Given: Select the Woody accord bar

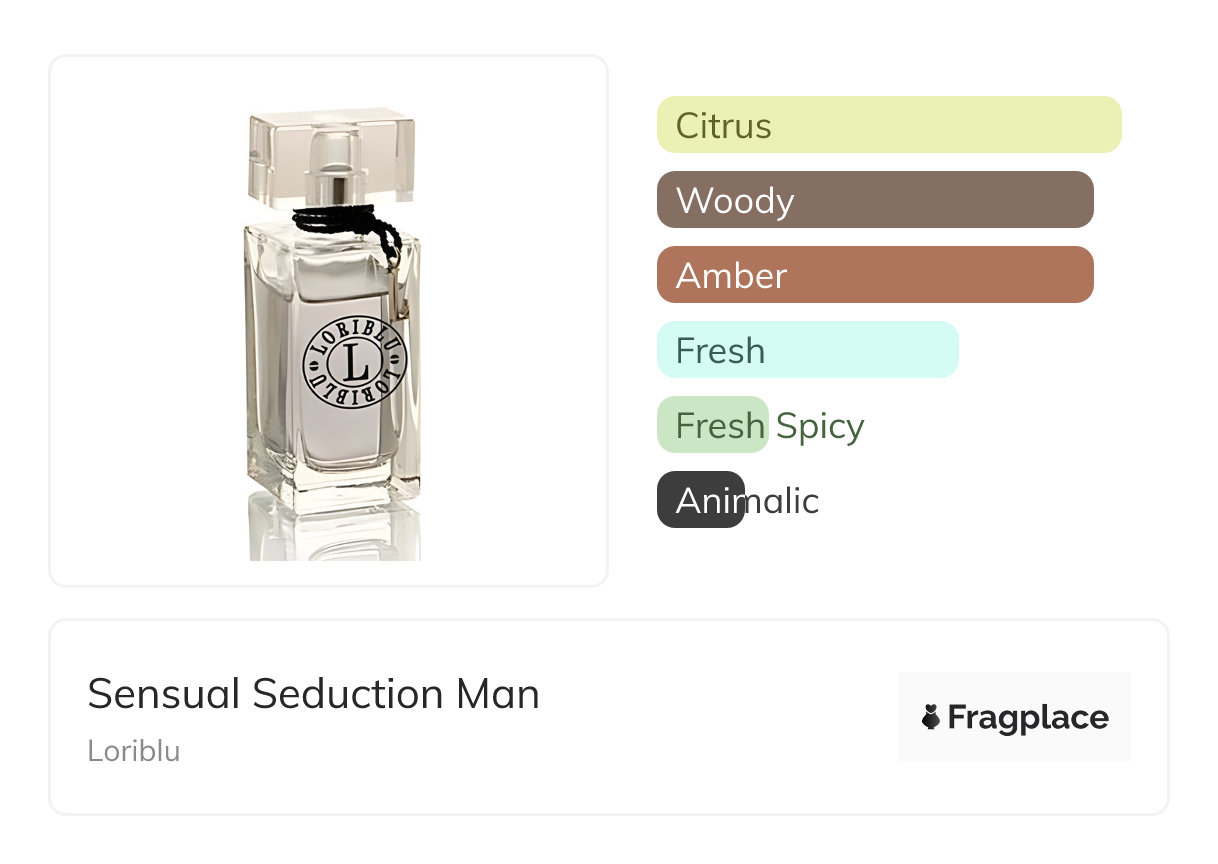Looking at the screenshot, I should tap(875, 200).
